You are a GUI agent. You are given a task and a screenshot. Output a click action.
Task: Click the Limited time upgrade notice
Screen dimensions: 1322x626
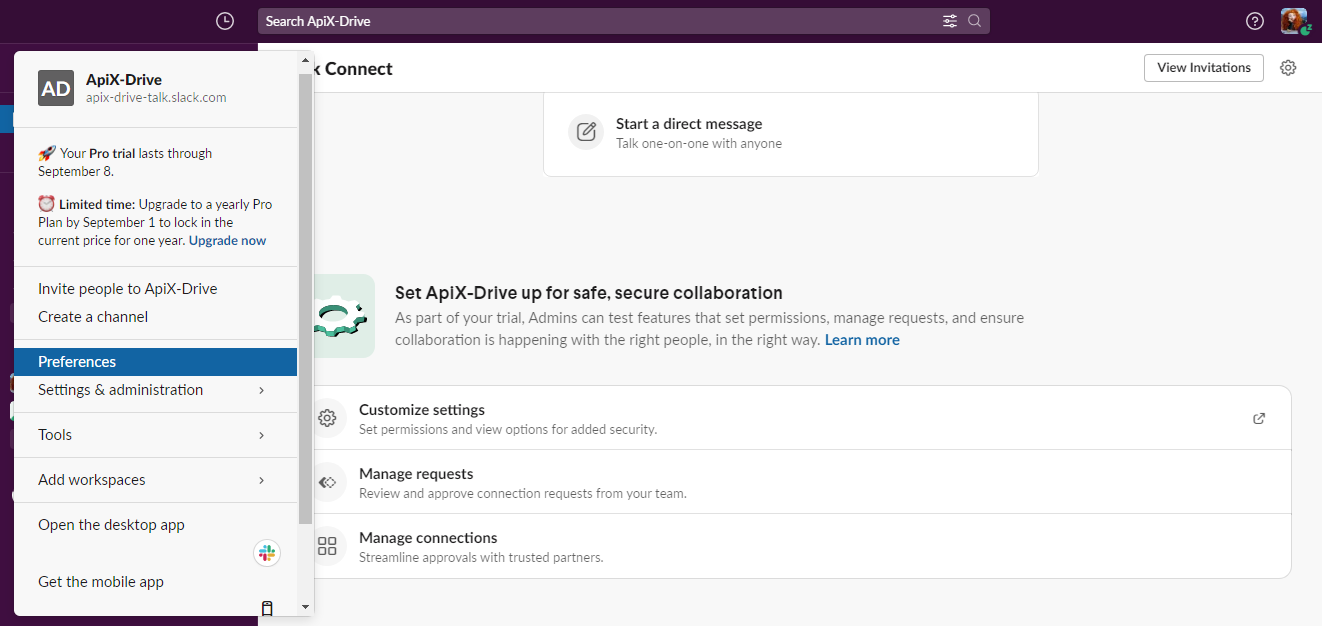coord(155,222)
